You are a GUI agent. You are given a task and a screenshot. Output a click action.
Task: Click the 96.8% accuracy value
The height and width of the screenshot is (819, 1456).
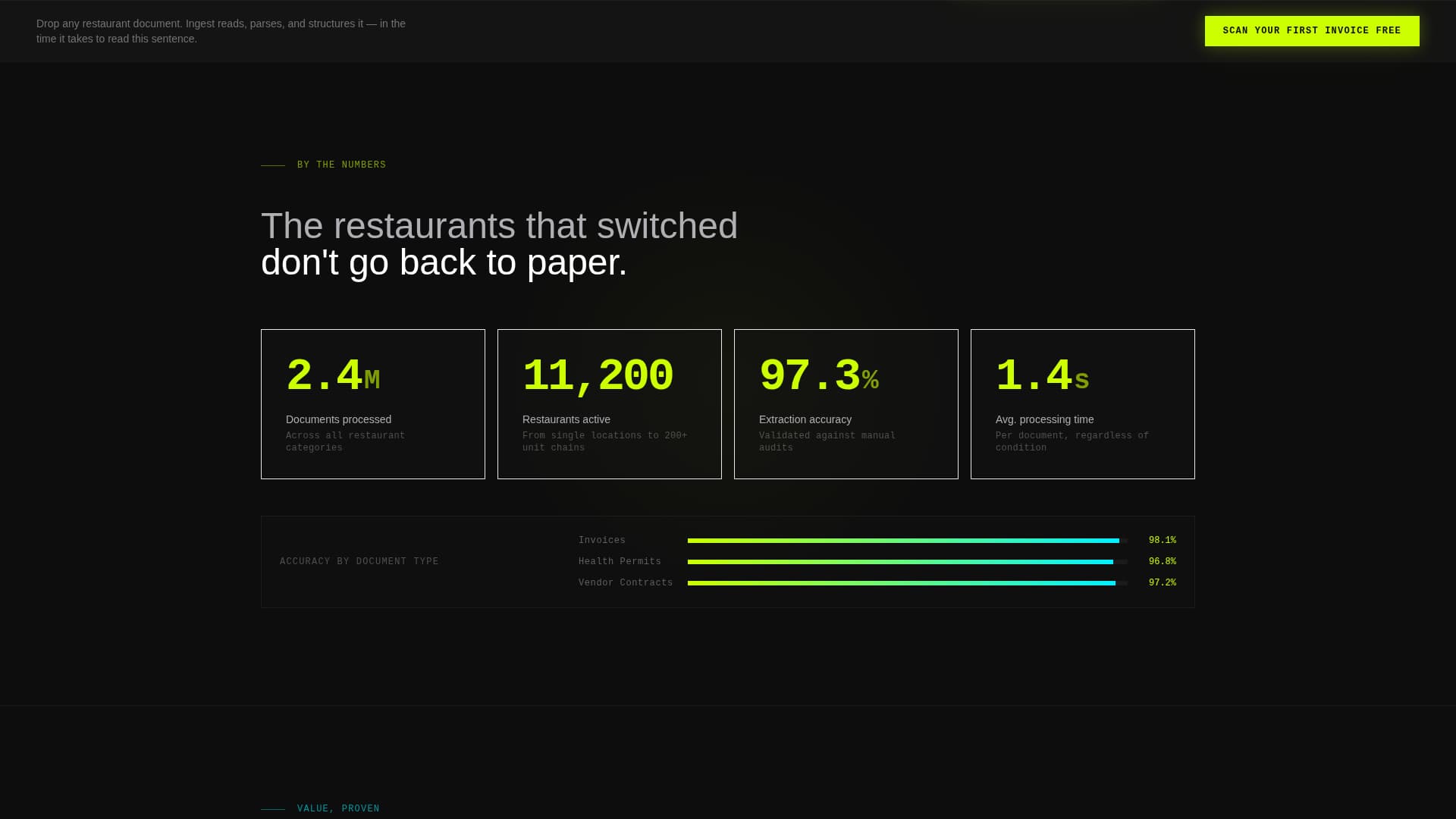tap(1163, 562)
